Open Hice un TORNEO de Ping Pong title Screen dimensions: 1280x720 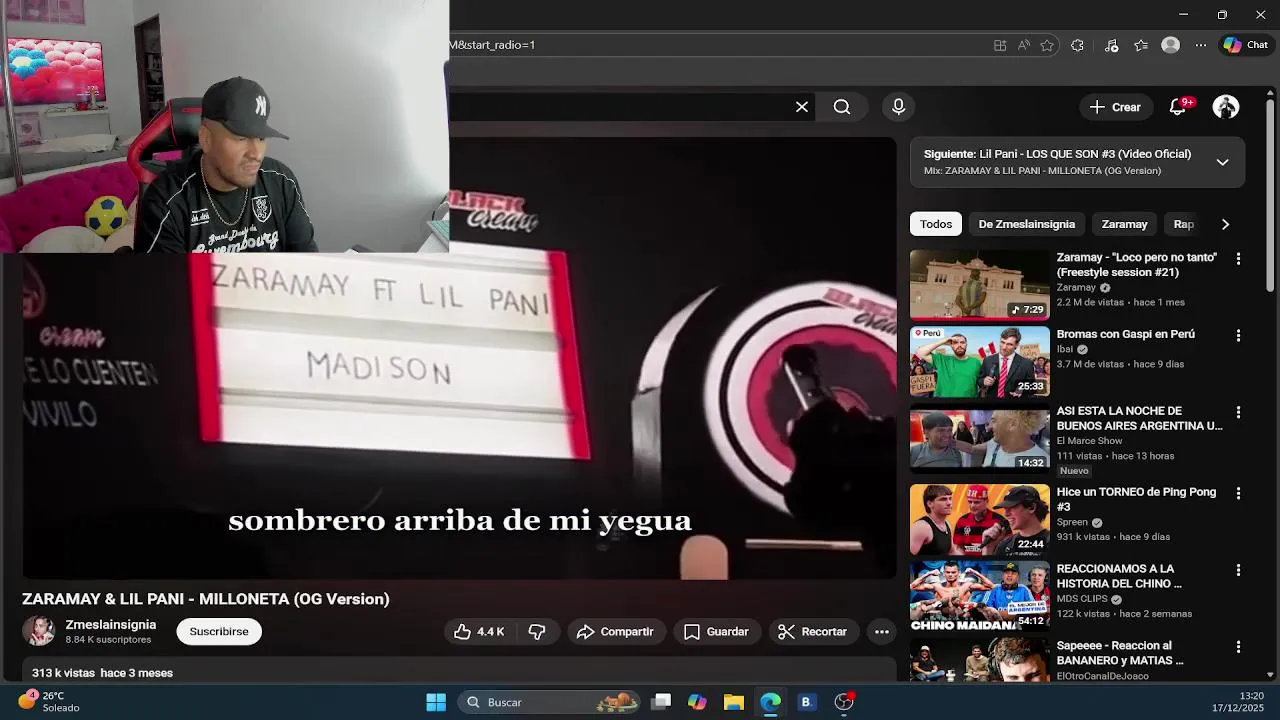(x=1136, y=499)
